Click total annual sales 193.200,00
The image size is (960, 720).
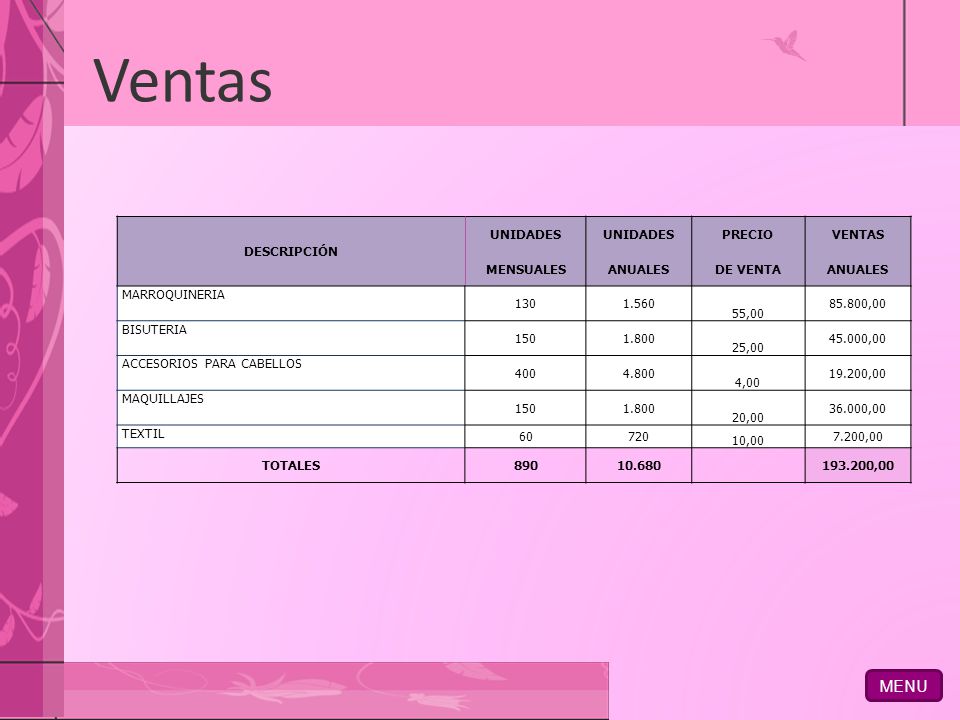[858, 465]
